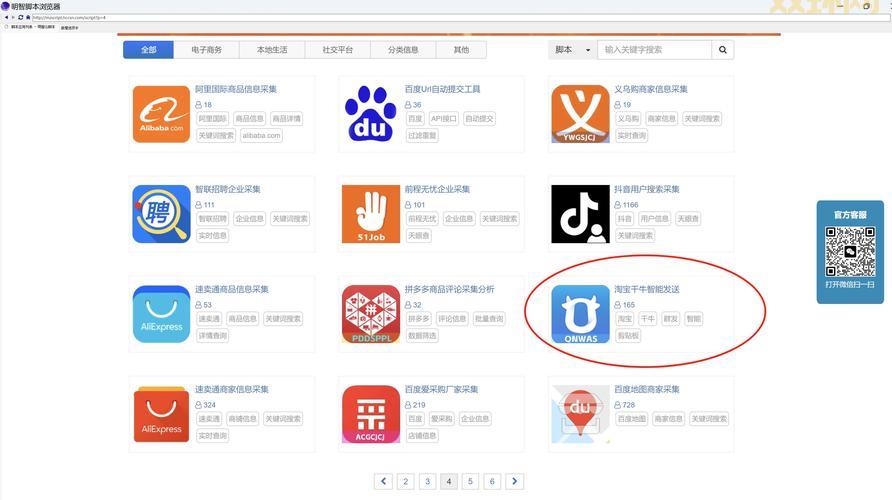
Task: Click the PDDSPPL Pinduoduo review icon
Action: click(x=370, y=314)
